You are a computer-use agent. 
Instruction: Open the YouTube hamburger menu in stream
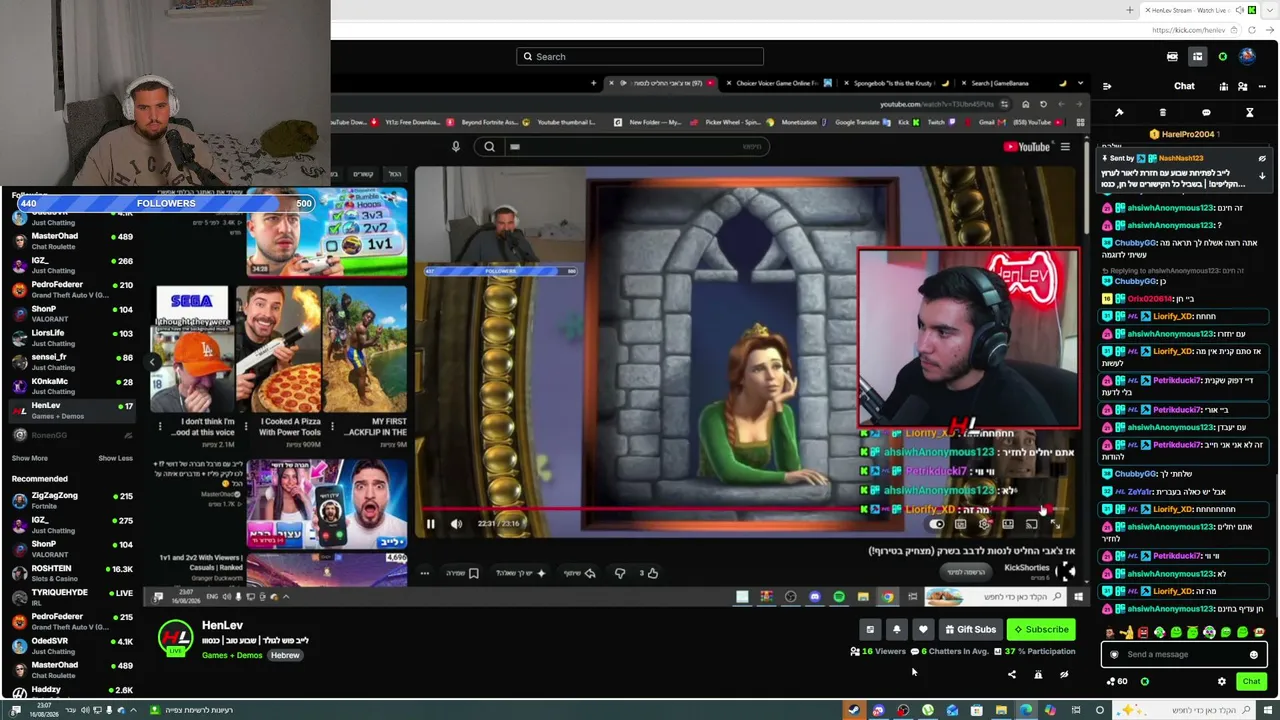[1065, 147]
